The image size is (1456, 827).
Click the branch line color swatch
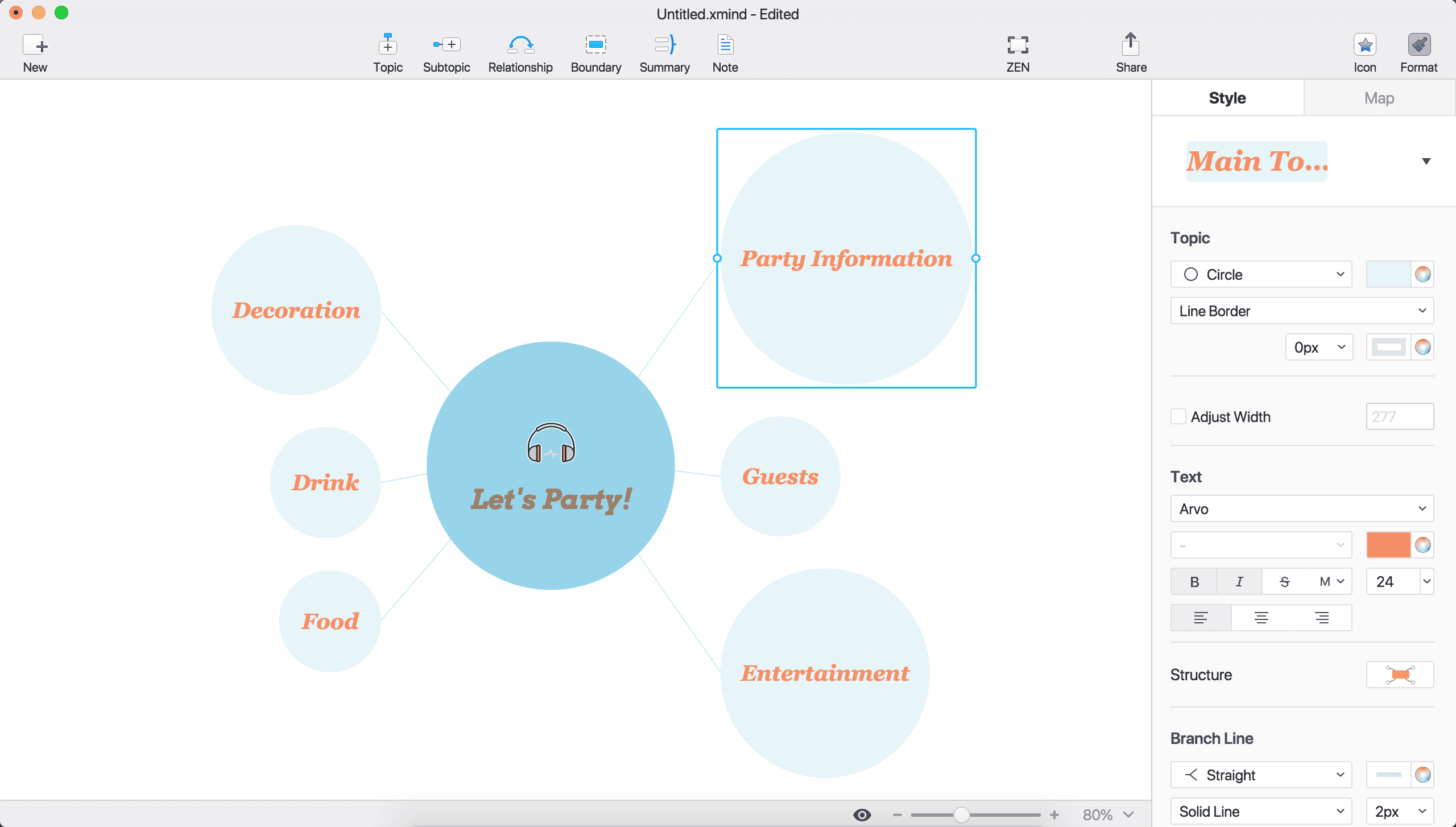(x=1388, y=775)
